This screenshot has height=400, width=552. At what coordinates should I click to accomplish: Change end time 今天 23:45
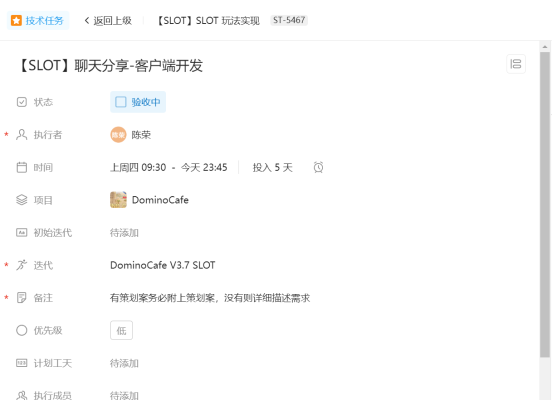tap(204, 167)
